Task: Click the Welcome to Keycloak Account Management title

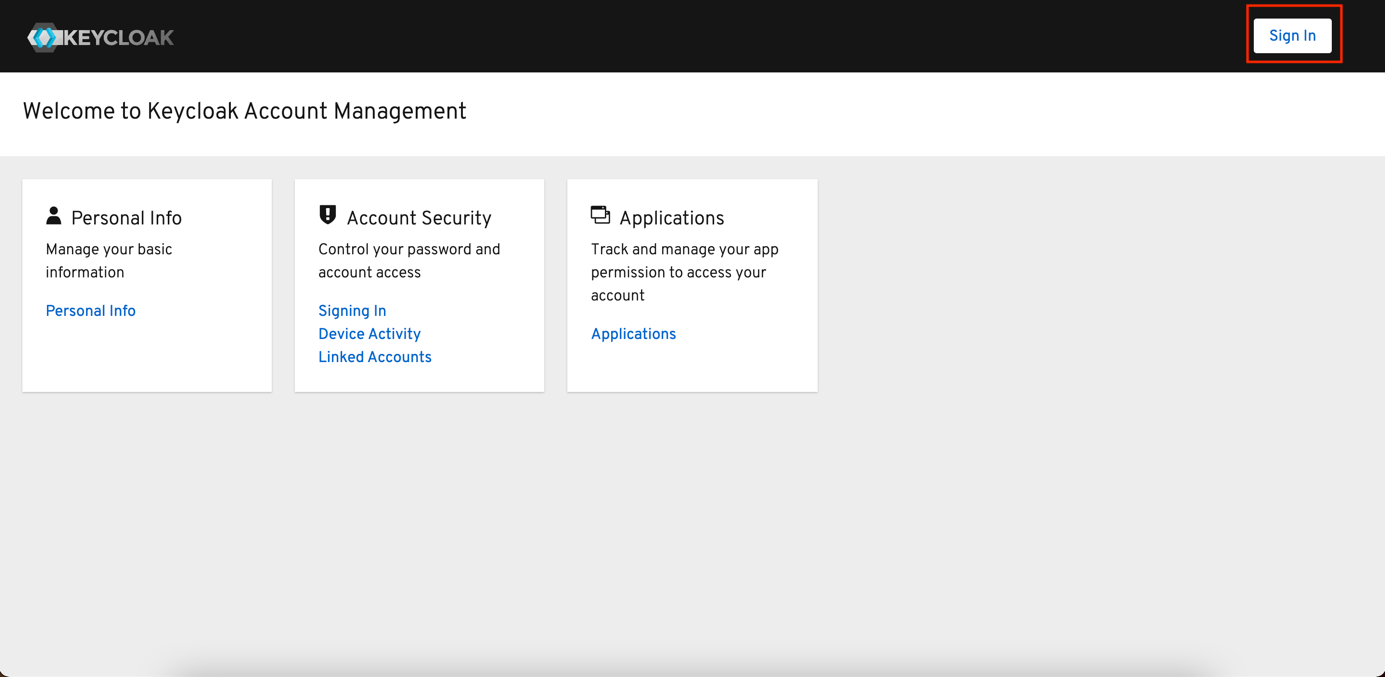Action: [244, 111]
